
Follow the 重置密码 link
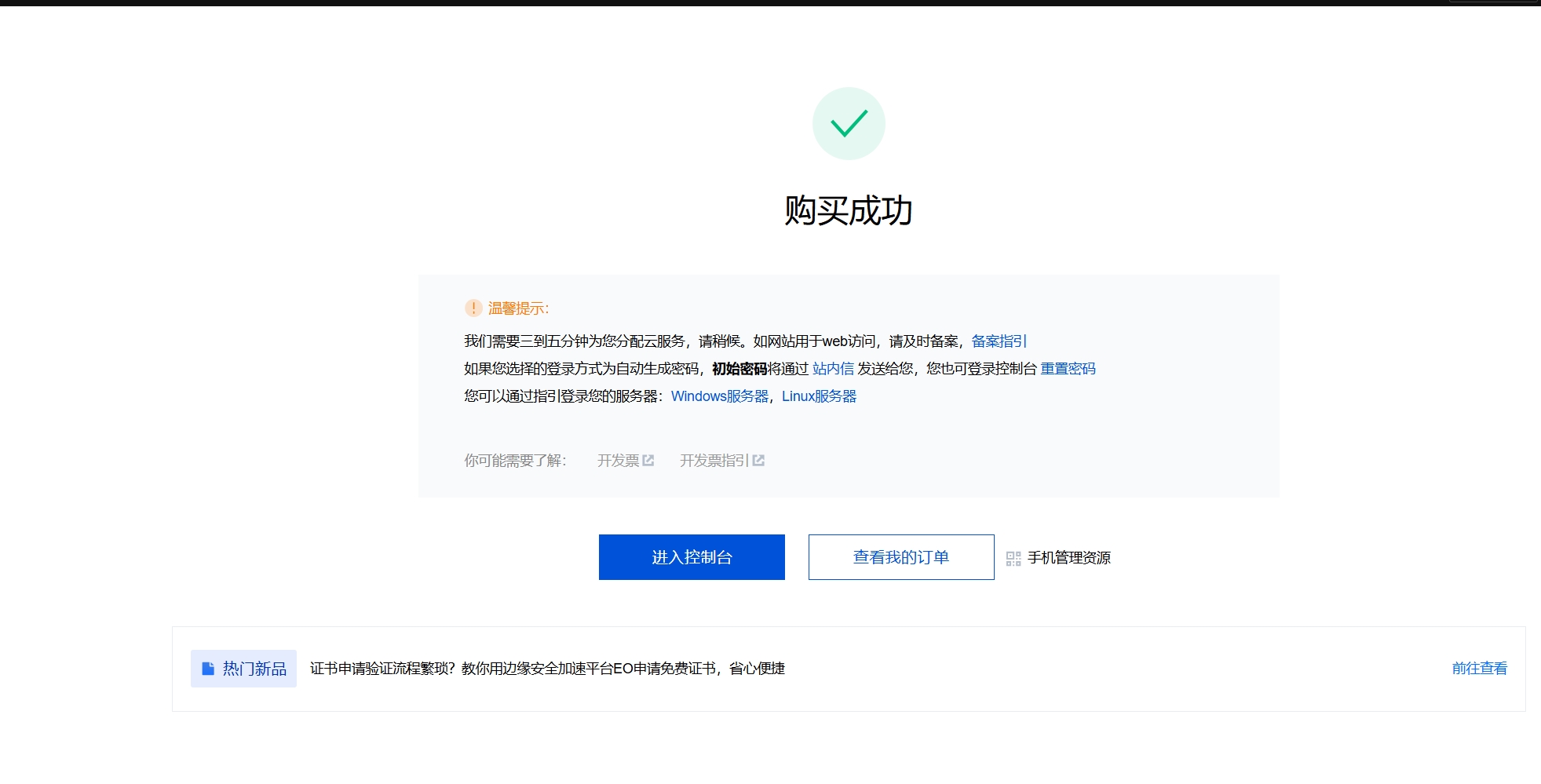coord(1068,369)
